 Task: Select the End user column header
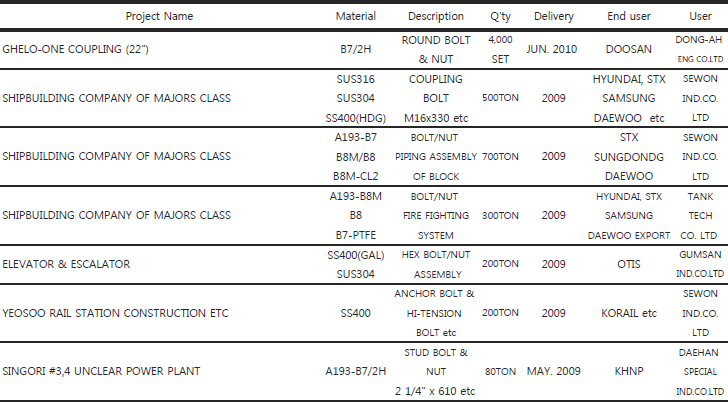(x=629, y=16)
